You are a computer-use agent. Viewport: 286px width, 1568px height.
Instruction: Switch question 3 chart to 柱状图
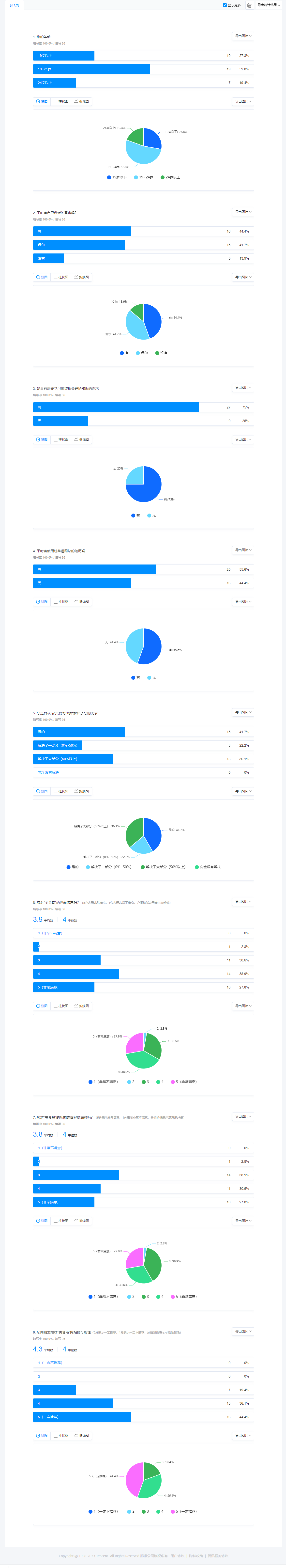point(61,439)
